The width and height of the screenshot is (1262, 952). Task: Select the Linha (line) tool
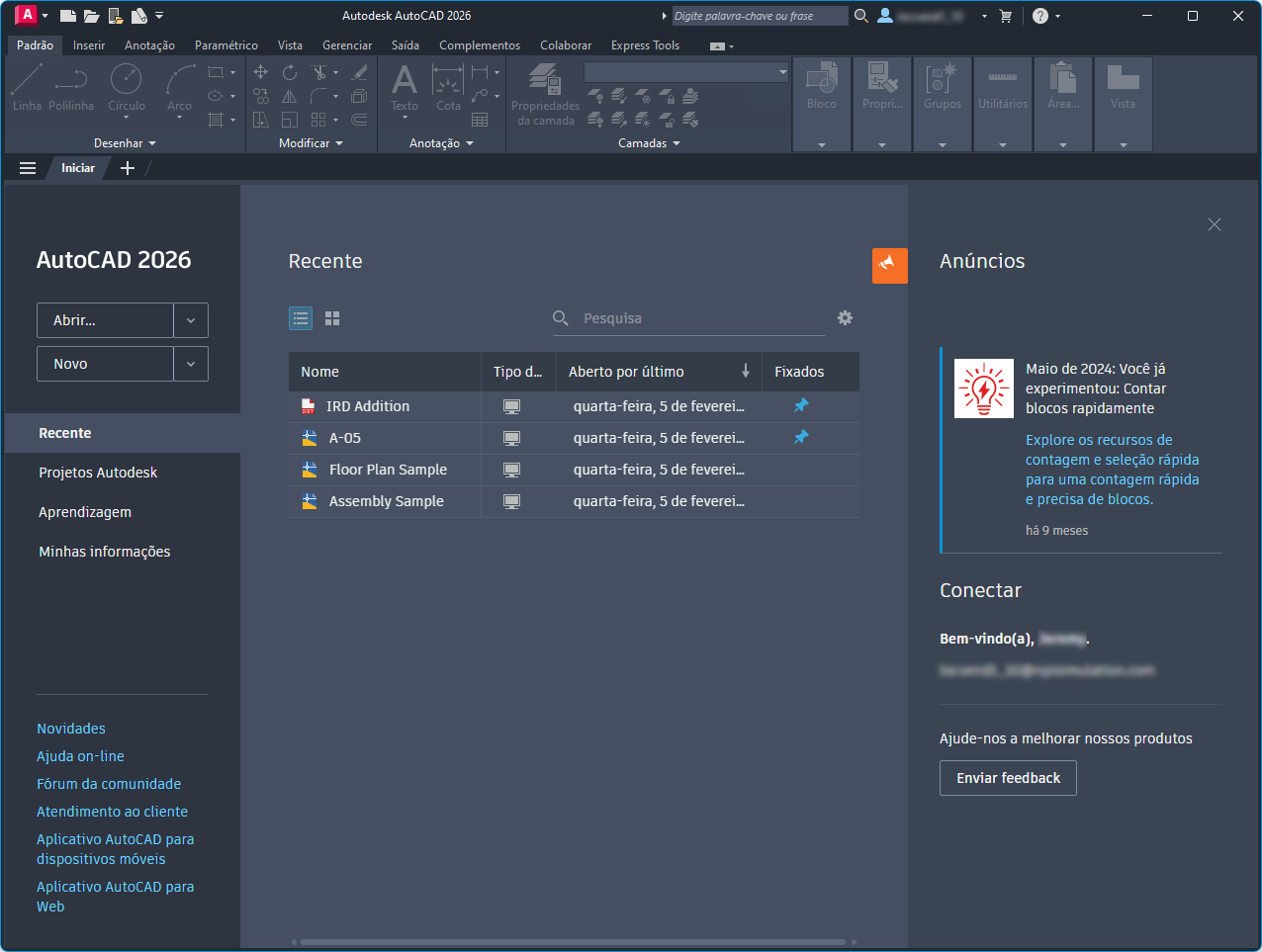(x=27, y=87)
